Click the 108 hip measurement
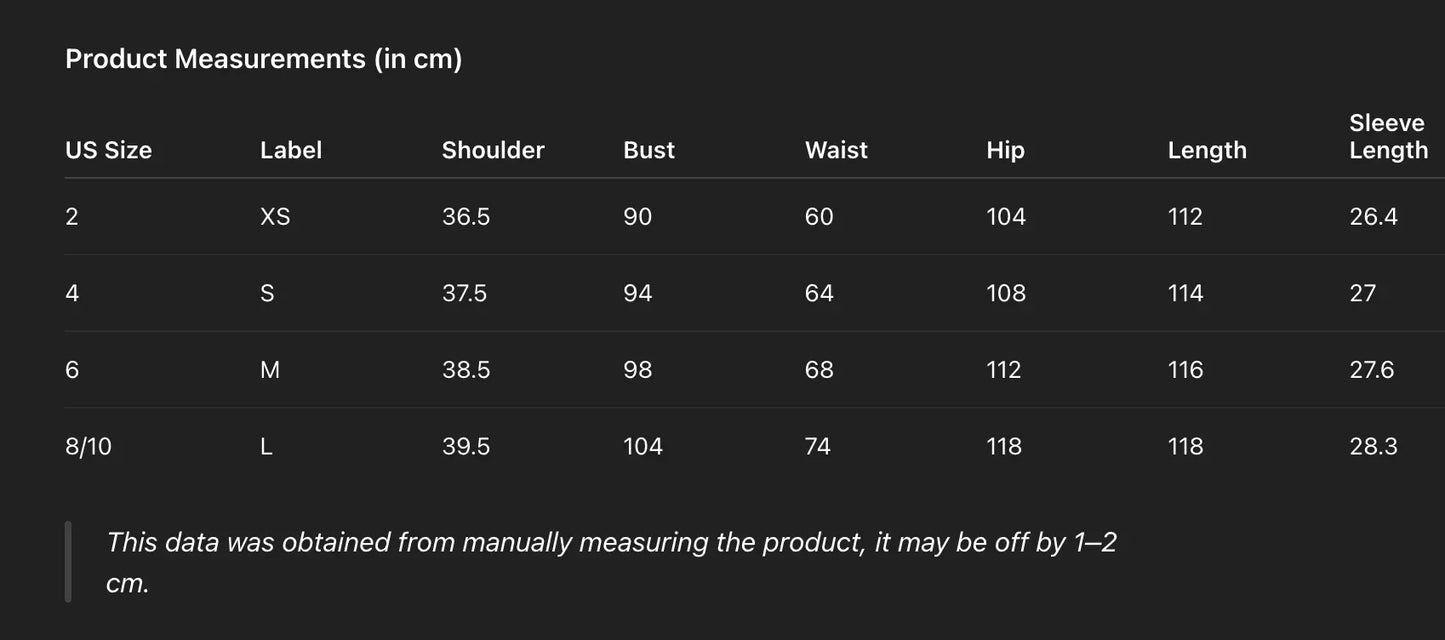Image resolution: width=1445 pixels, height=640 pixels. point(1006,293)
